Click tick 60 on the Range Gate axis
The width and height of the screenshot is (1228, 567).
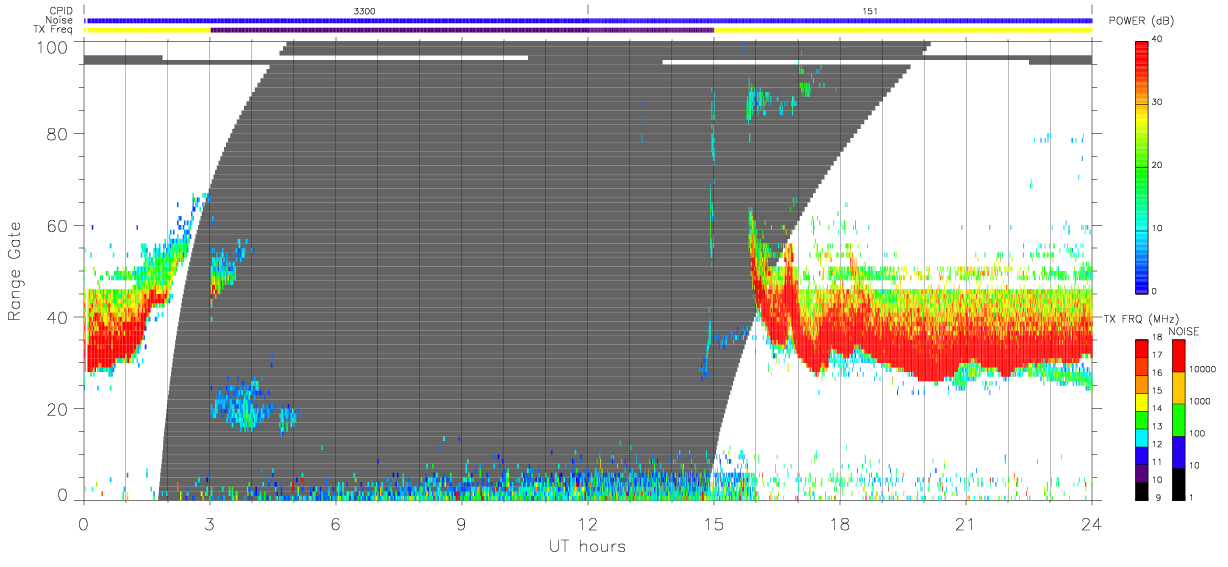(x=59, y=225)
